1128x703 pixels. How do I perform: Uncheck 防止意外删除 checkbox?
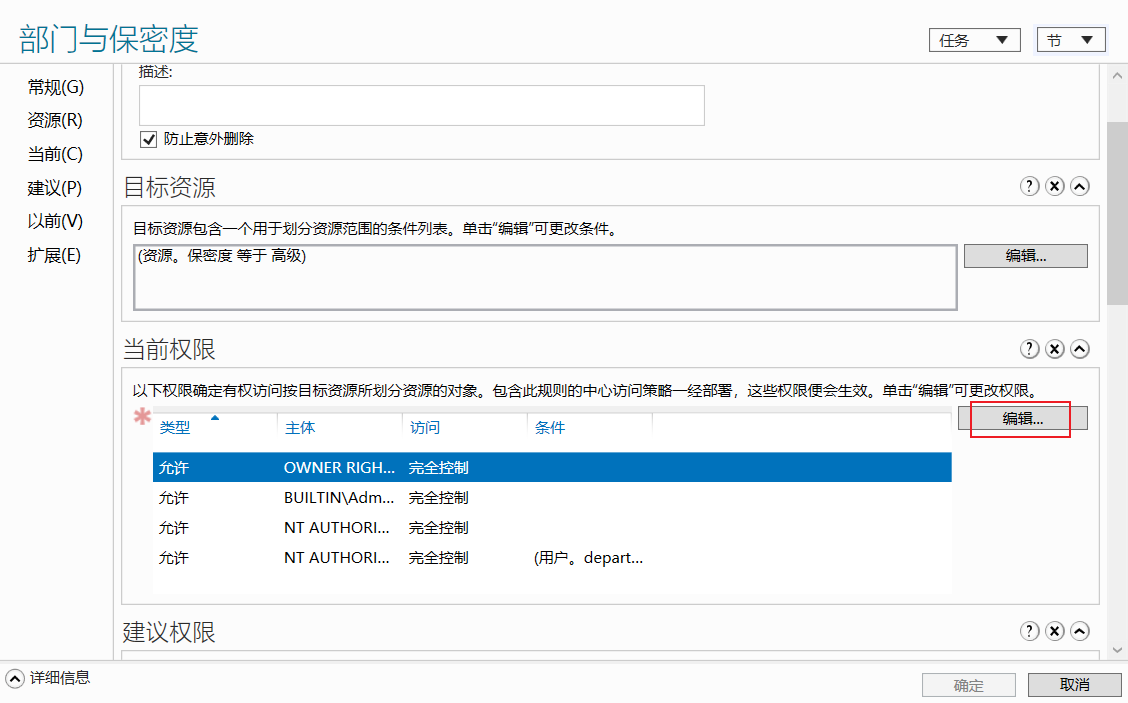[148, 139]
